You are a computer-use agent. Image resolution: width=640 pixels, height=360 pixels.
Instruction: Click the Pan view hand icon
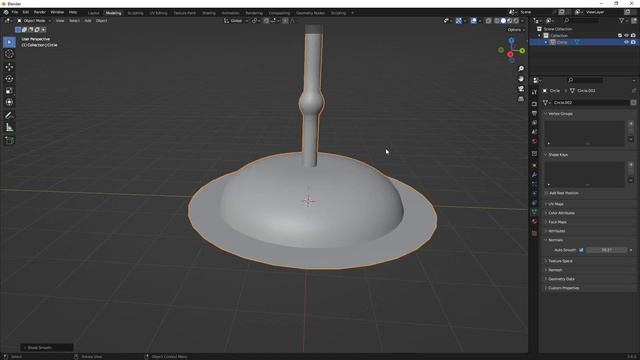pyautogui.click(x=521, y=78)
